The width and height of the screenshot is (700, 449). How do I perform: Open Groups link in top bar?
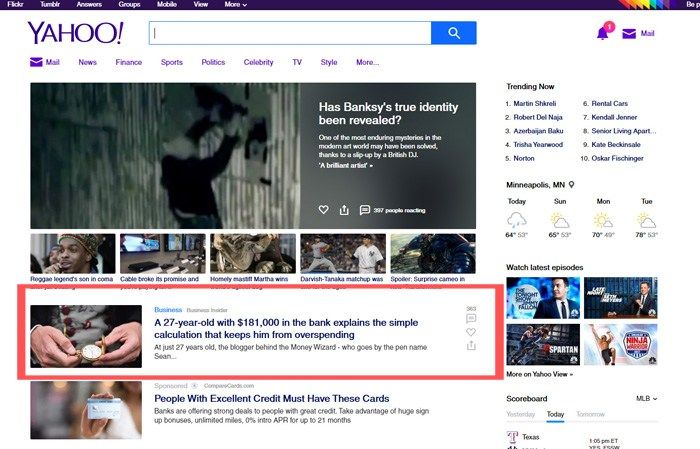coord(129,4)
